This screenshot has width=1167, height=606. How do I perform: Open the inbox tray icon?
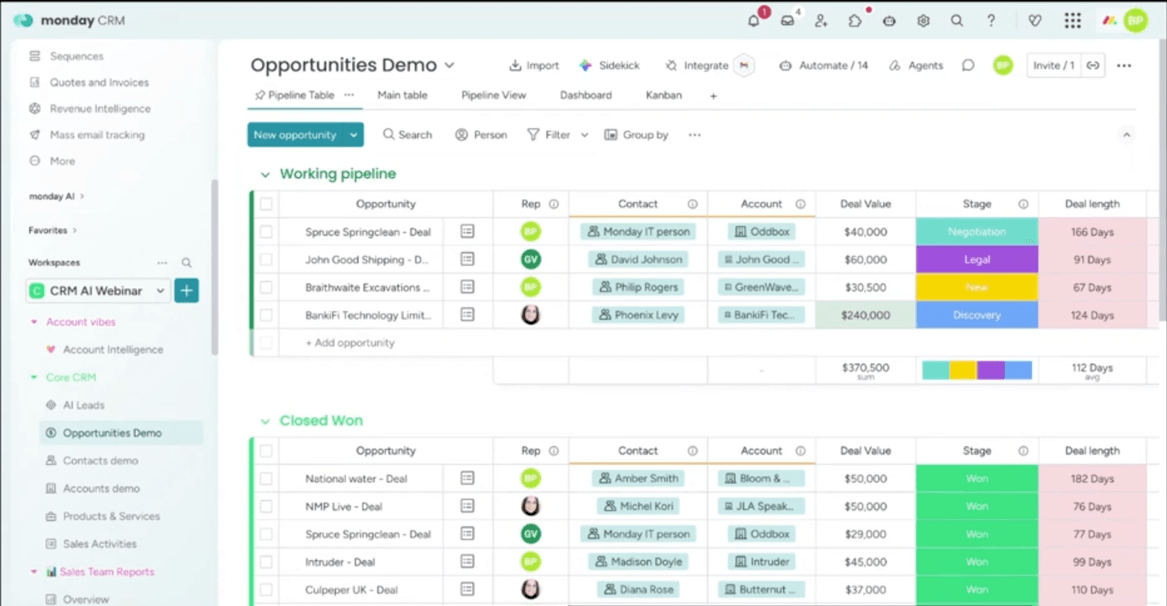tap(787, 21)
